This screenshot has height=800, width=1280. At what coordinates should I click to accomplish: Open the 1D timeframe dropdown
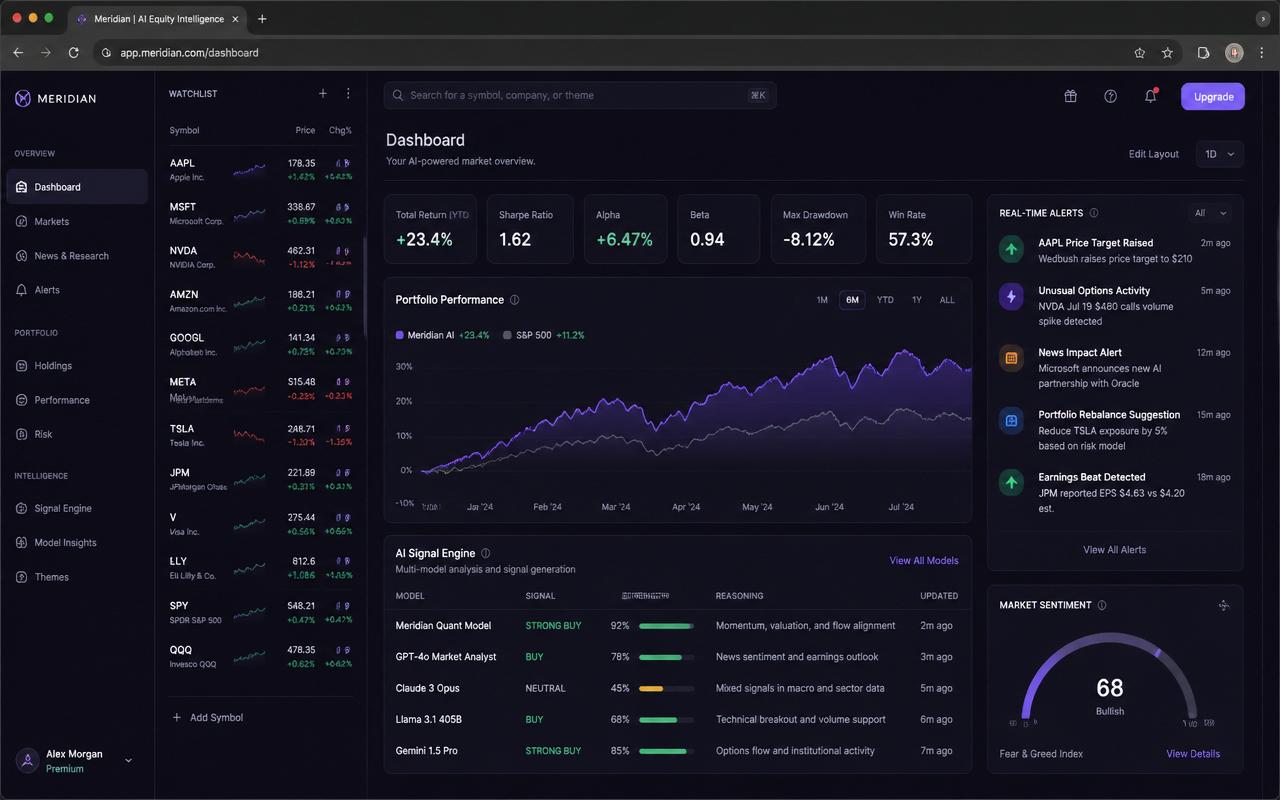coord(1220,154)
